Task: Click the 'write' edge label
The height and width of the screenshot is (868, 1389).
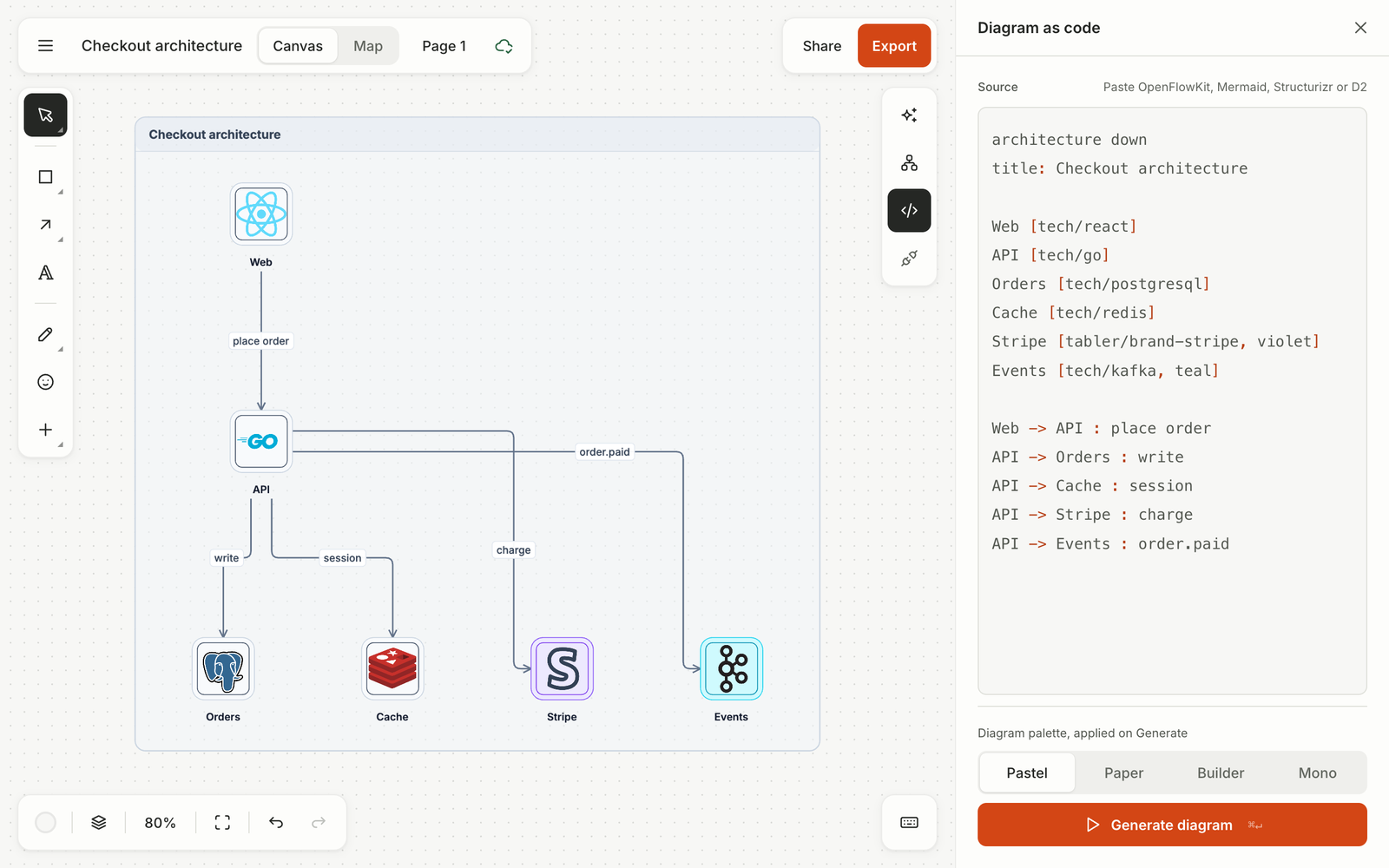Action: click(x=227, y=558)
